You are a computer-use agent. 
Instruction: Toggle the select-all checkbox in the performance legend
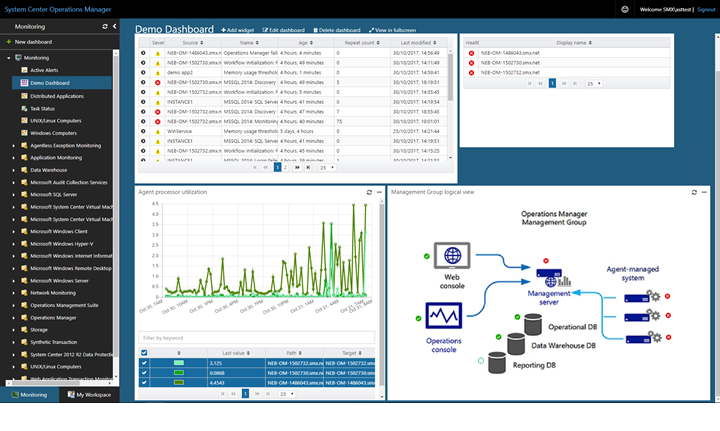(144, 353)
